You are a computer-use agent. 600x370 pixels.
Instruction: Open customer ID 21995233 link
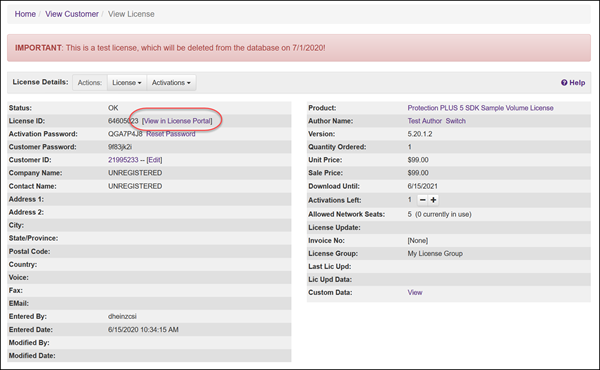pos(123,160)
